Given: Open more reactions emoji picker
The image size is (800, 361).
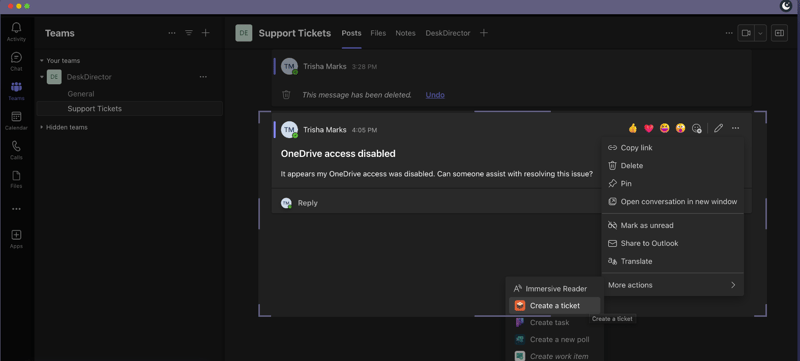Looking at the screenshot, I should pyautogui.click(x=696, y=128).
